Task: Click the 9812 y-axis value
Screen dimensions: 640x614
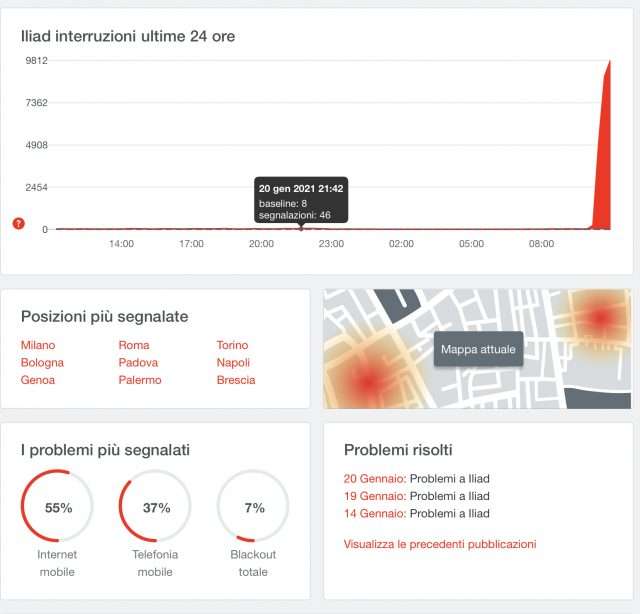Action: pos(36,60)
